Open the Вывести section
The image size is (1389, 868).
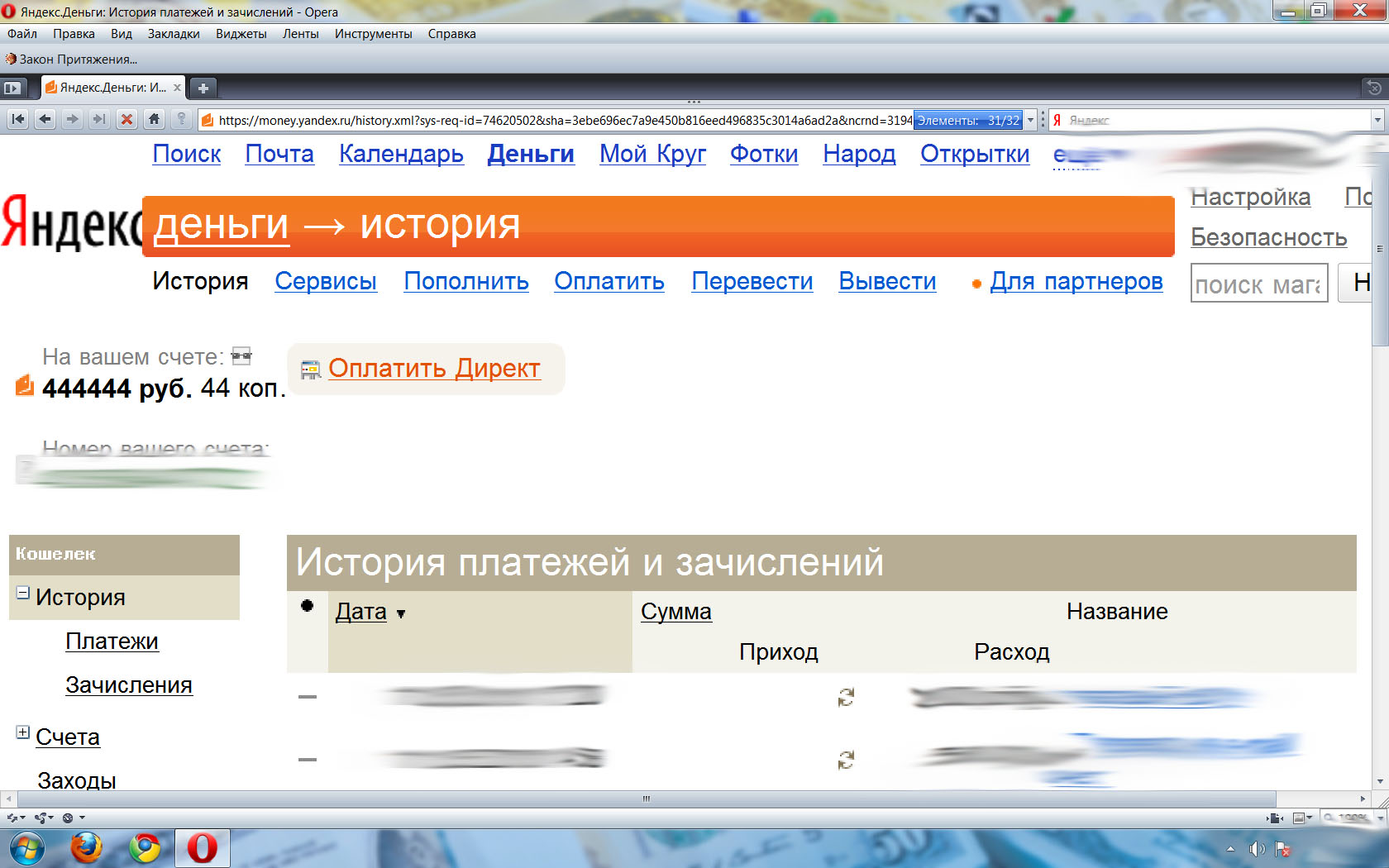click(x=887, y=281)
